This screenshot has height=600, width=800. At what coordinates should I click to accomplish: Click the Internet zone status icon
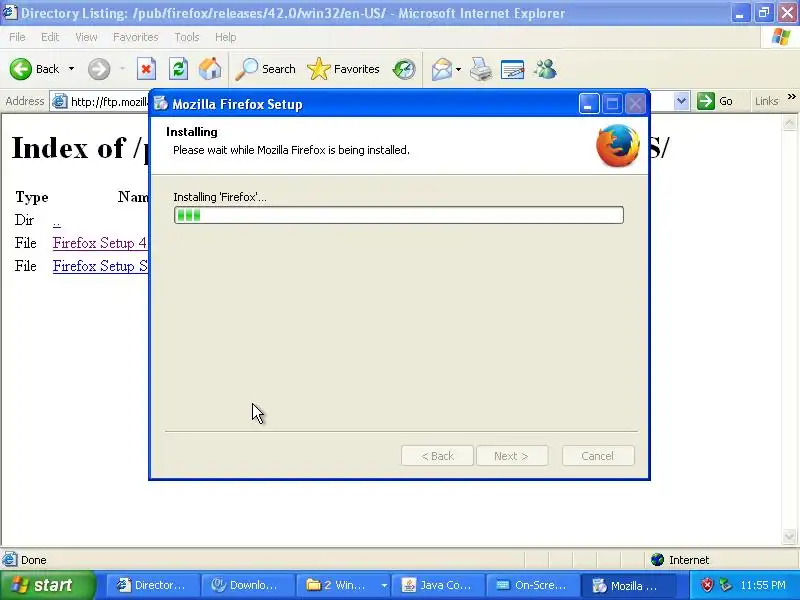tap(658, 560)
